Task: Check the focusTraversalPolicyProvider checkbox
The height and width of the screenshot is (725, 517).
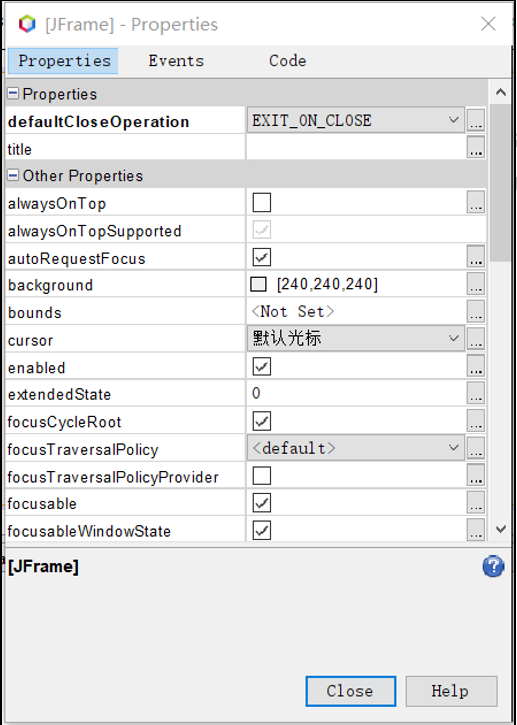Action: pos(262,475)
